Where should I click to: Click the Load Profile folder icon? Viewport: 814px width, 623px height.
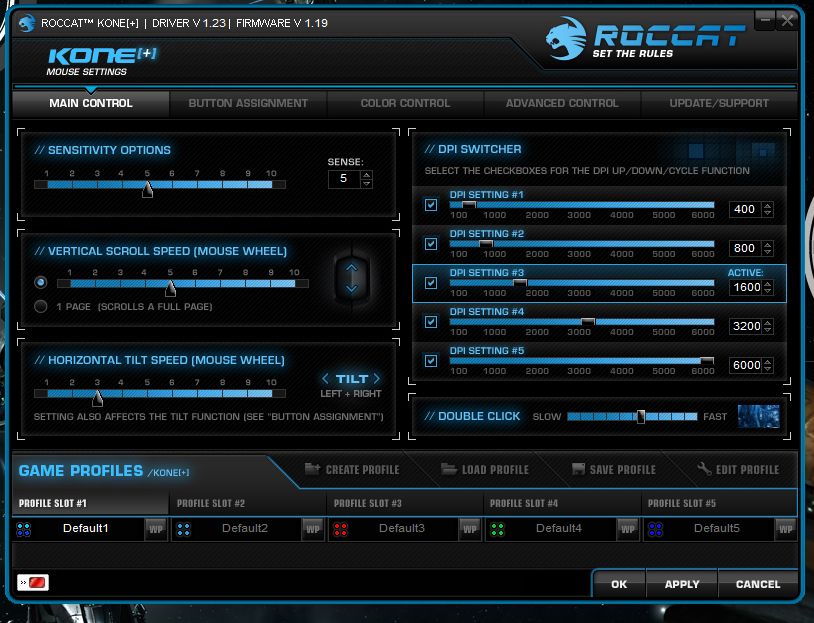pos(449,469)
